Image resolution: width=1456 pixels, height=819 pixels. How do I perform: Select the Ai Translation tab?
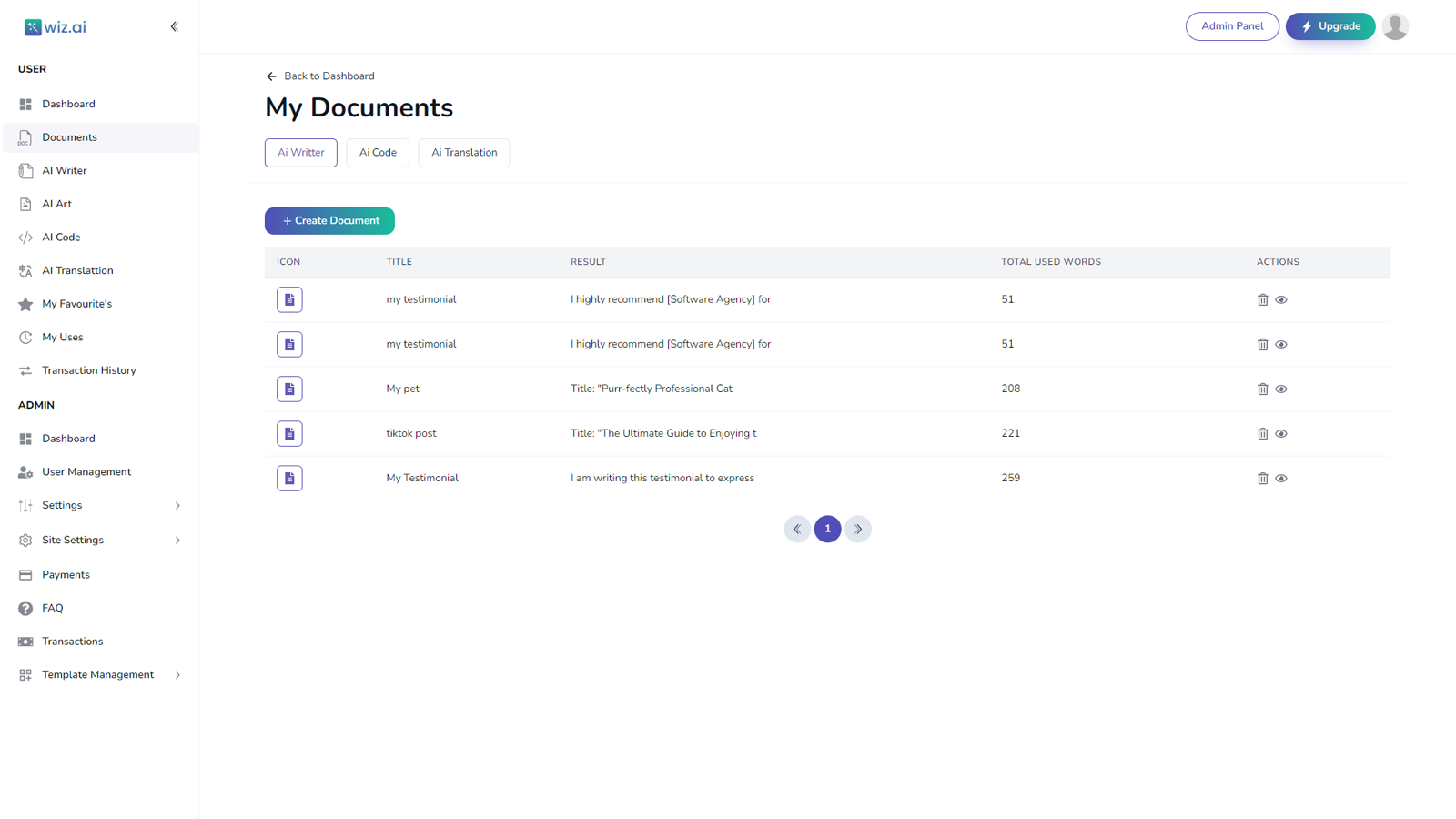pos(463,152)
